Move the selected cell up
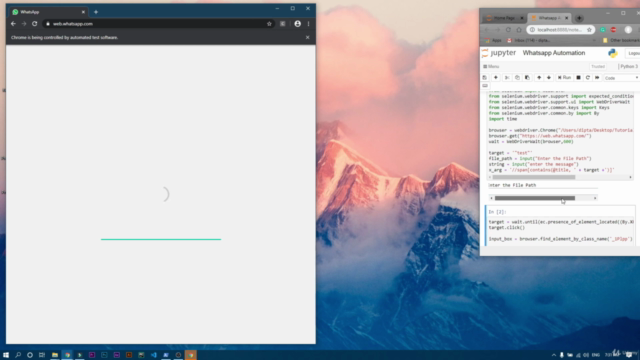 pos(539,78)
